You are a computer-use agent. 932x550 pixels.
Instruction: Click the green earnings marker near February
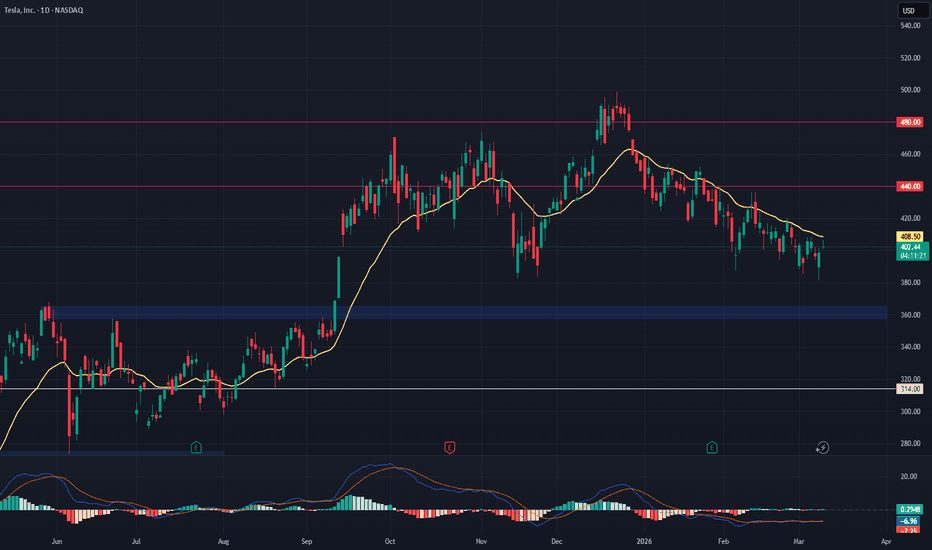pyautogui.click(x=712, y=447)
